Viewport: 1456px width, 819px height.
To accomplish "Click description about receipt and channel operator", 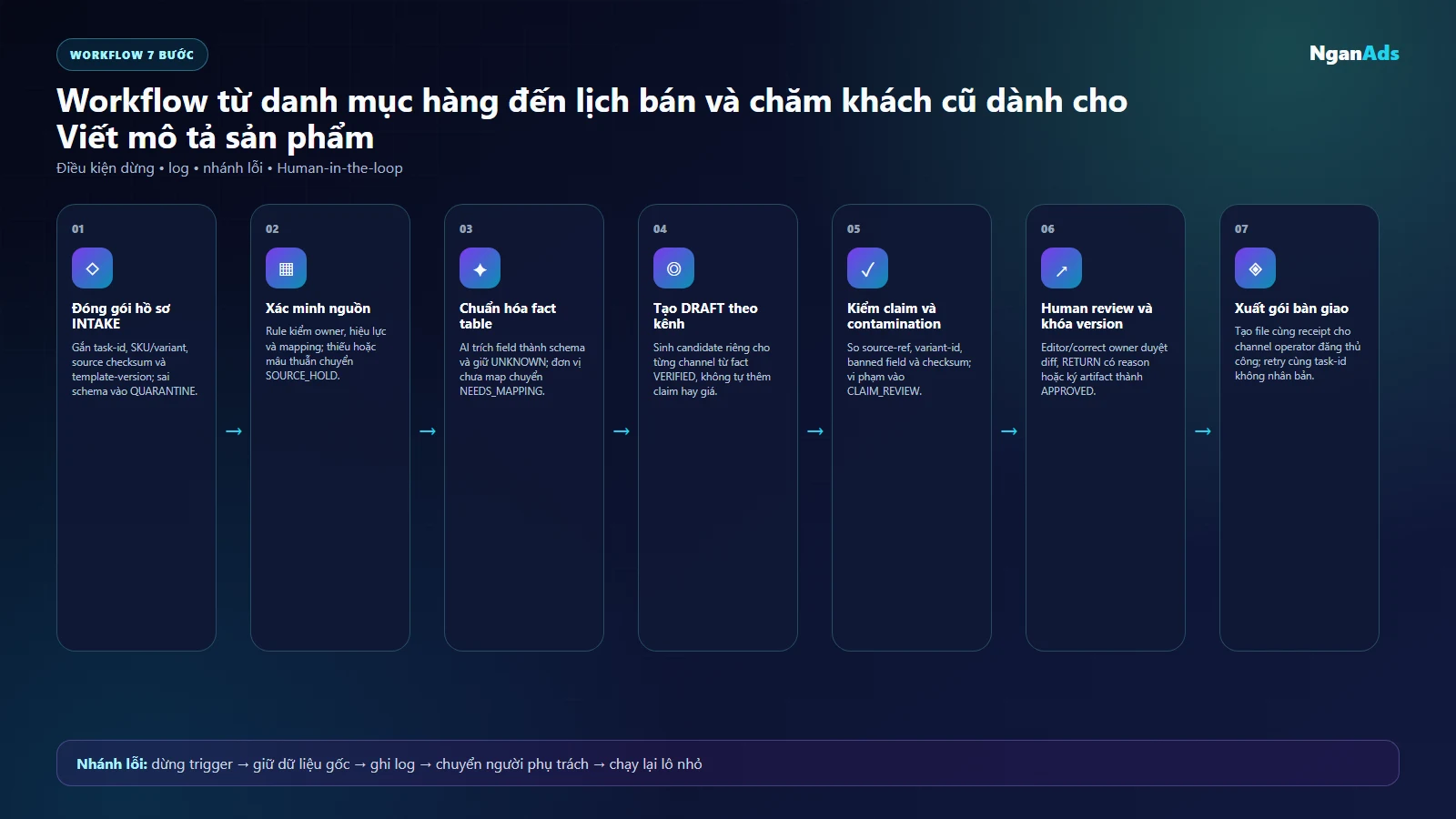I will tap(1298, 354).
